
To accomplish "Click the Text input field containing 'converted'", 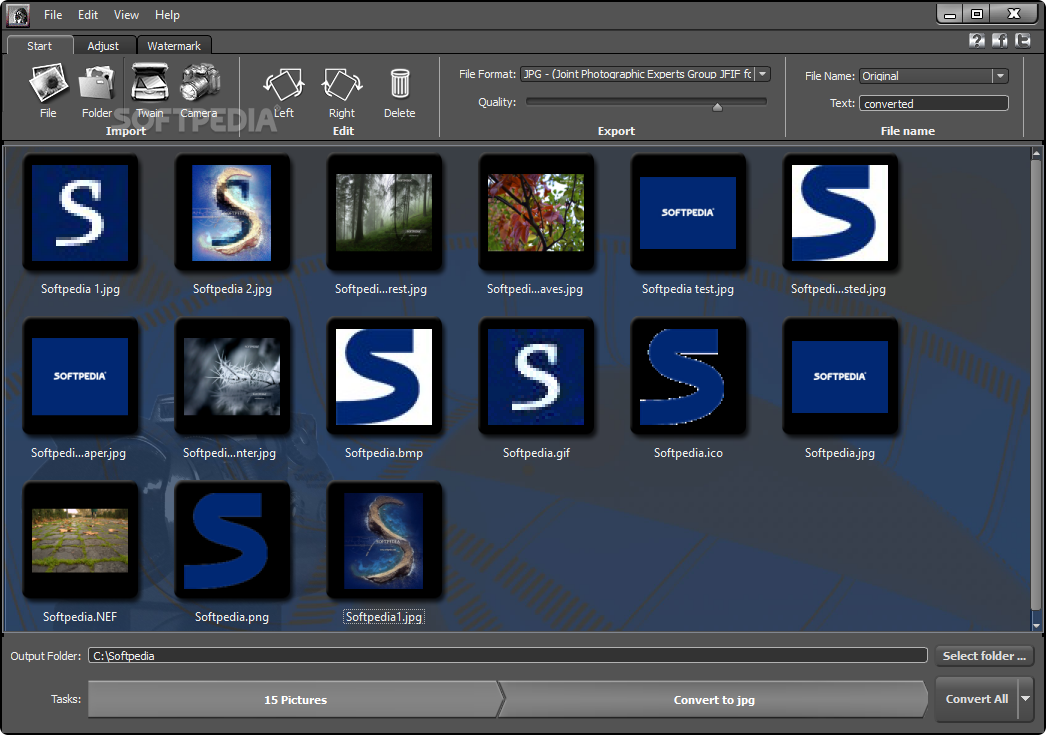I will coord(933,103).
